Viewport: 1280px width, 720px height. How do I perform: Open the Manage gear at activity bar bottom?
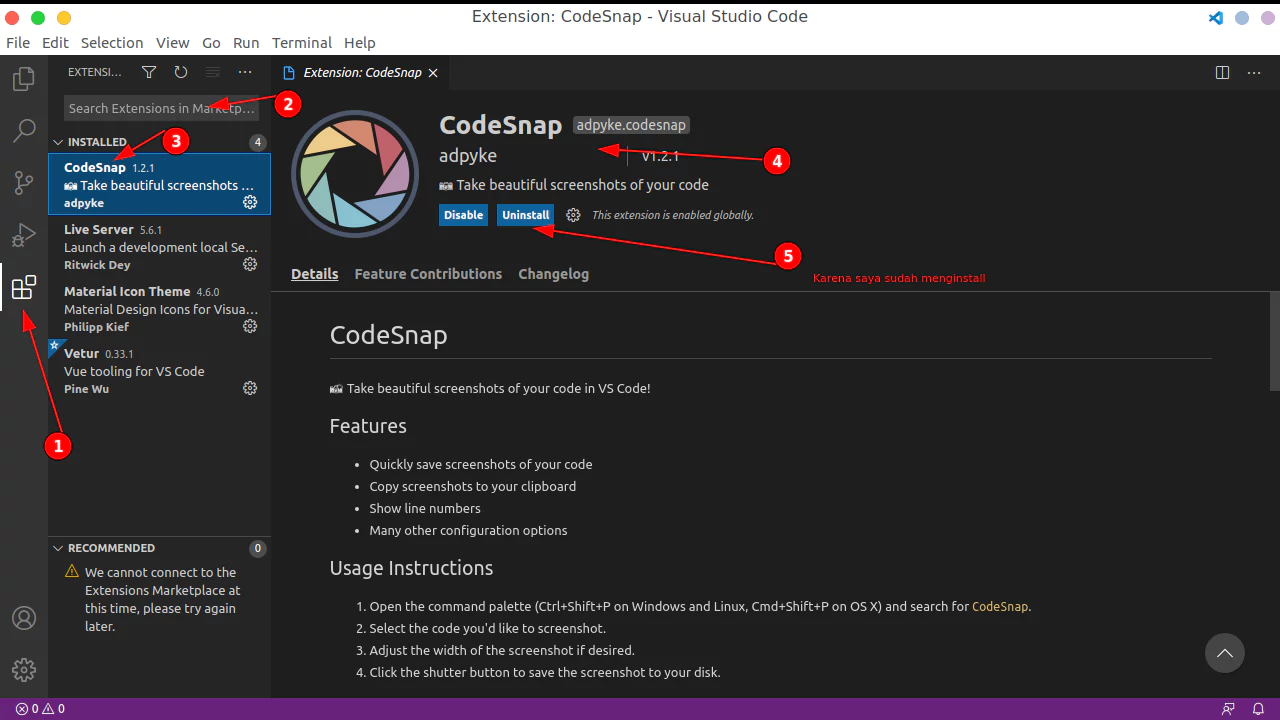[24, 670]
